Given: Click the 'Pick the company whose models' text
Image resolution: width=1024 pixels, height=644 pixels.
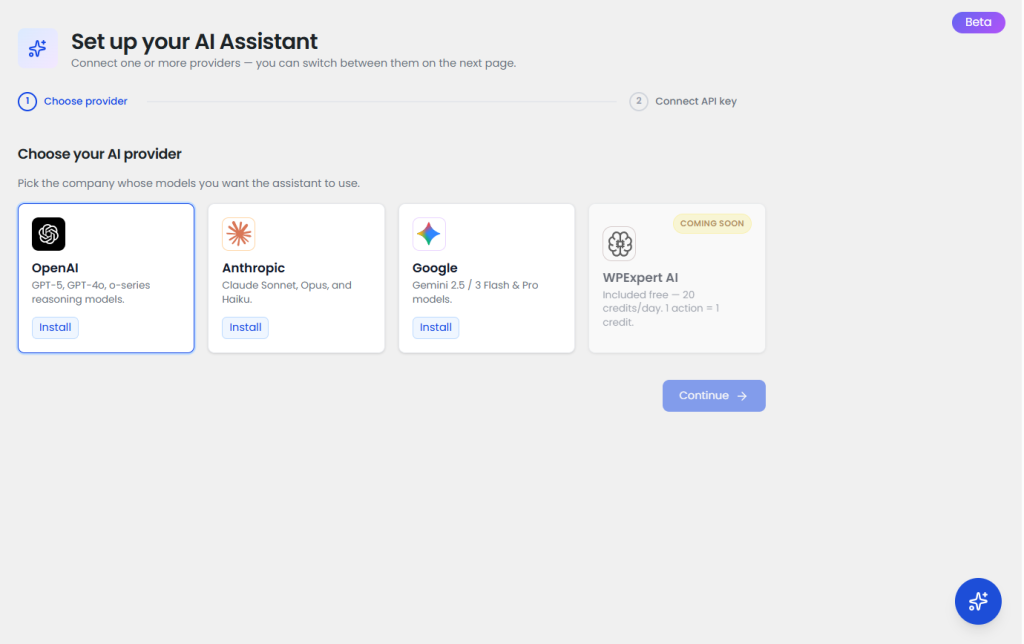Looking at the screenshot, I should pyautogui.click(x=189, y=184).
